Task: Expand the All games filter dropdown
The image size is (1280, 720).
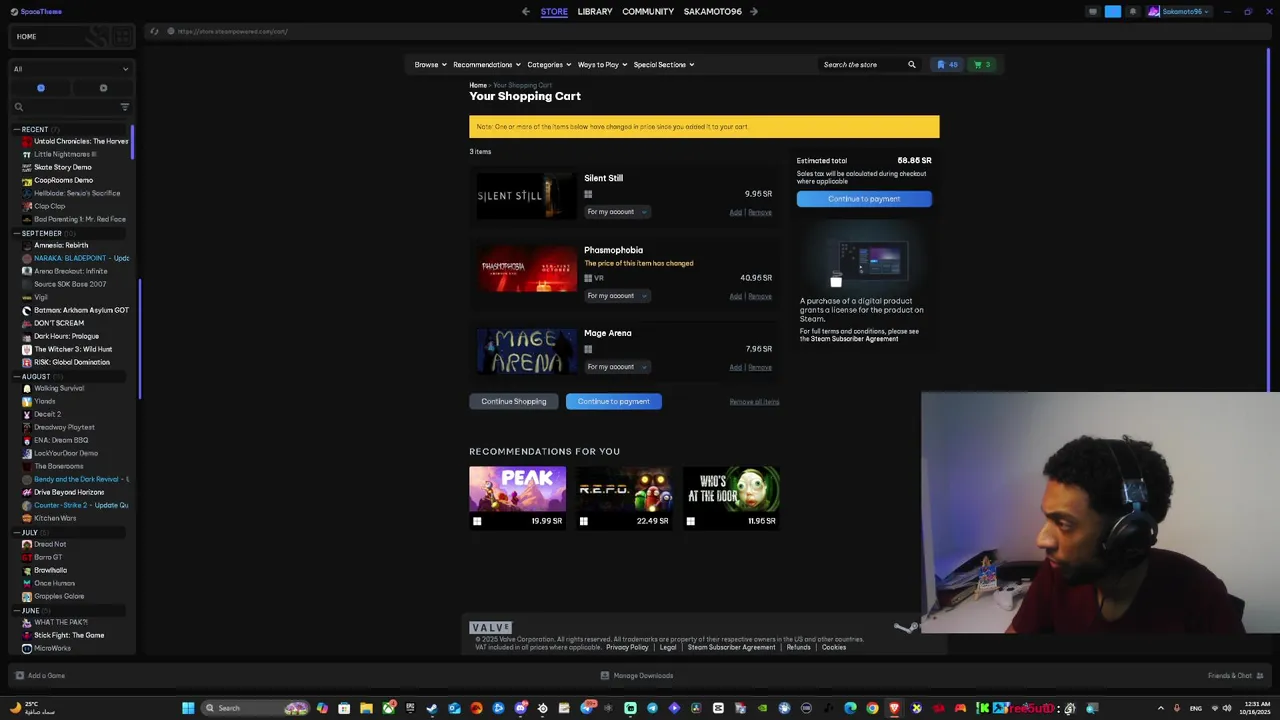Action: click(x=71, y=69)
